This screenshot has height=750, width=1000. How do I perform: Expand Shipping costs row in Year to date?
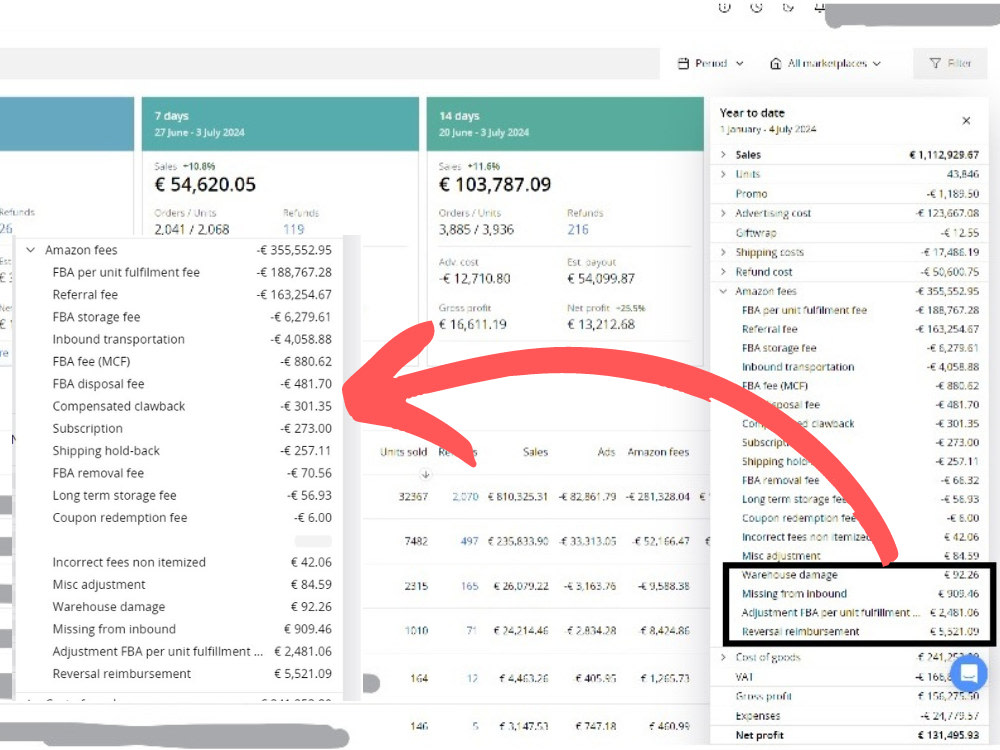[723, 252]
